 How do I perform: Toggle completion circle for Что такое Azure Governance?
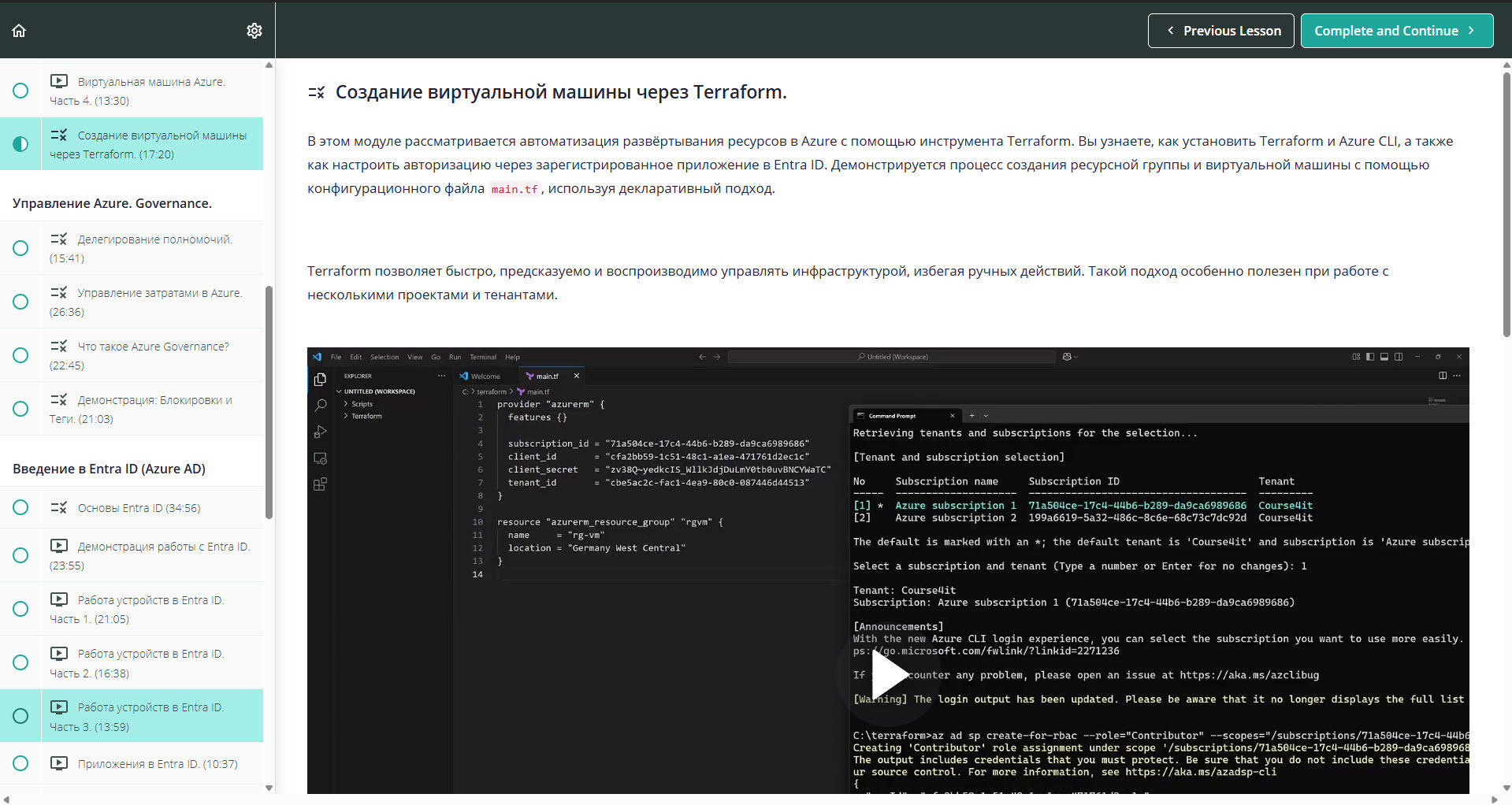click(x=20, y=355)
